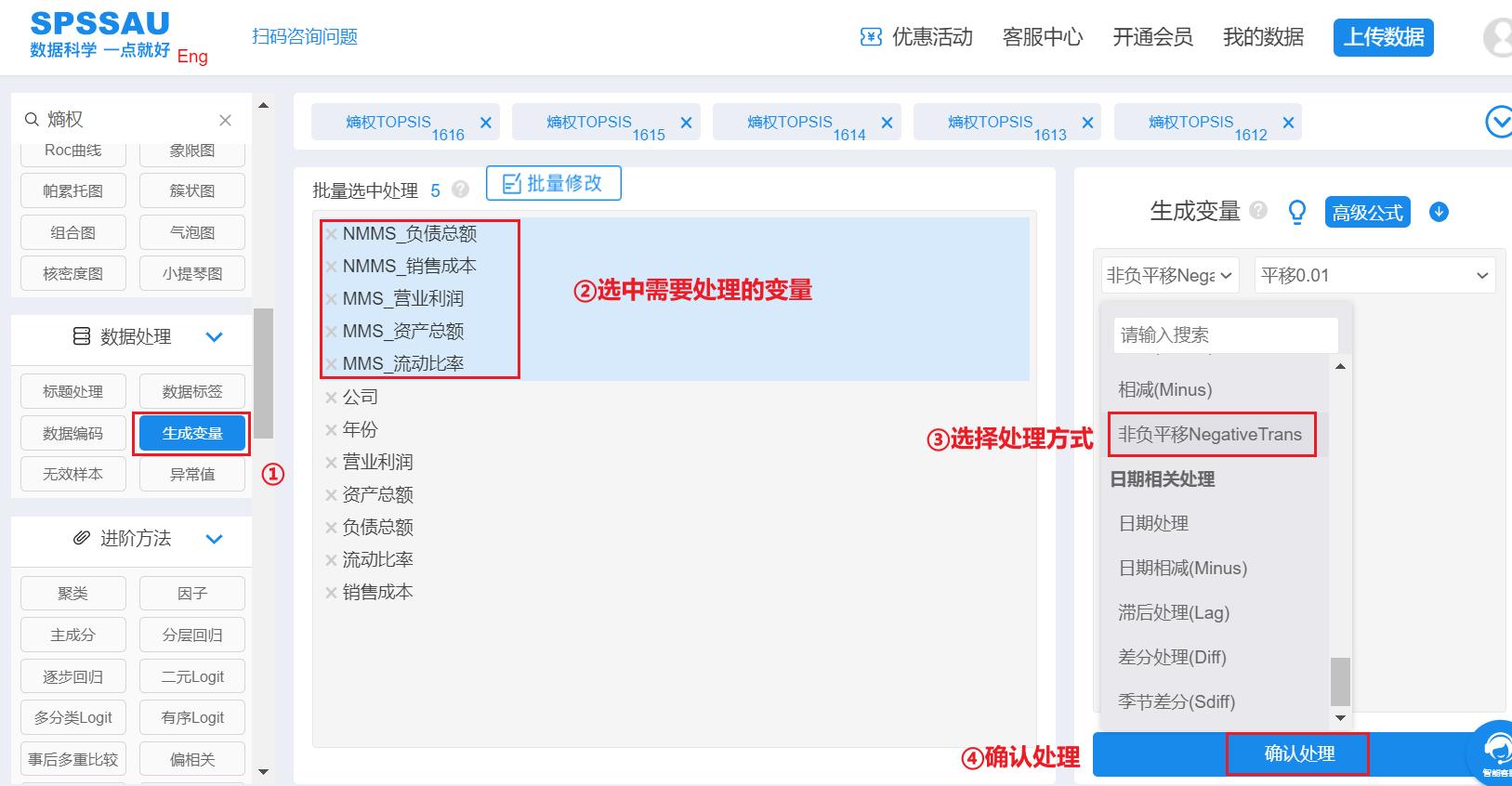
Task: Collapse the 数据处理 section chevron
Action: tap(214, 337)
